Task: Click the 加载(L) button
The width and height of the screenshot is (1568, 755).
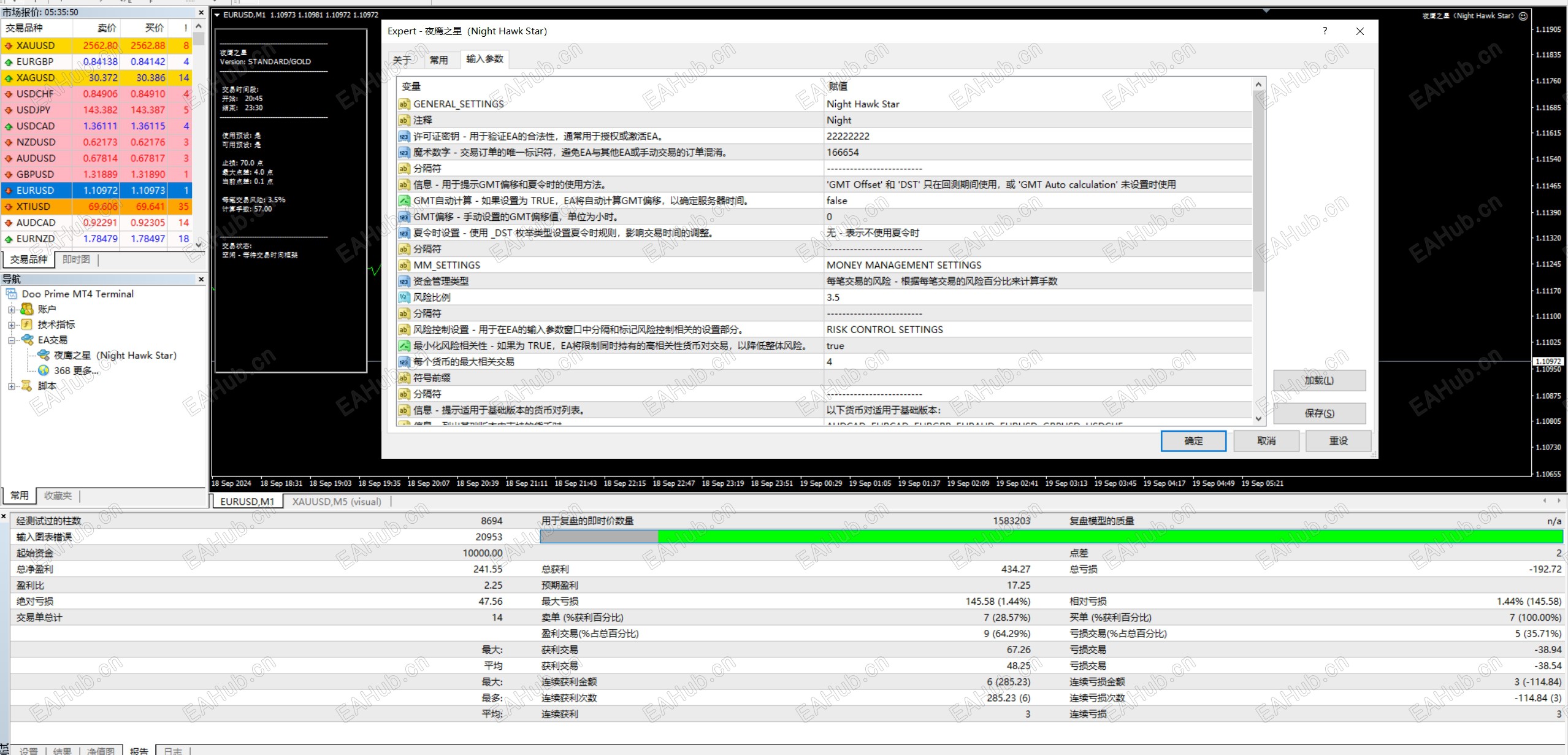Action: pyautogui.click(x=1319, y=380)
